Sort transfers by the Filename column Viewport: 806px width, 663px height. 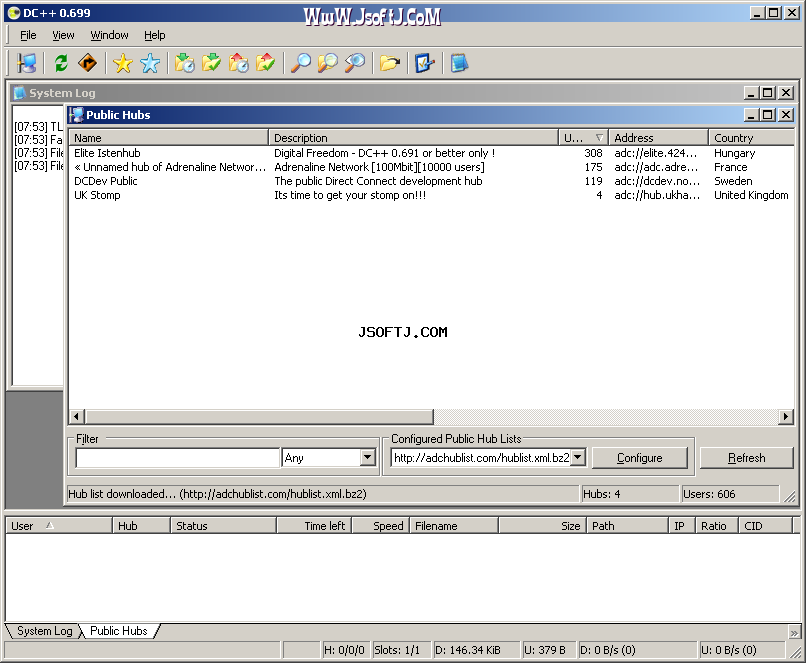click(x=454, y=526)
